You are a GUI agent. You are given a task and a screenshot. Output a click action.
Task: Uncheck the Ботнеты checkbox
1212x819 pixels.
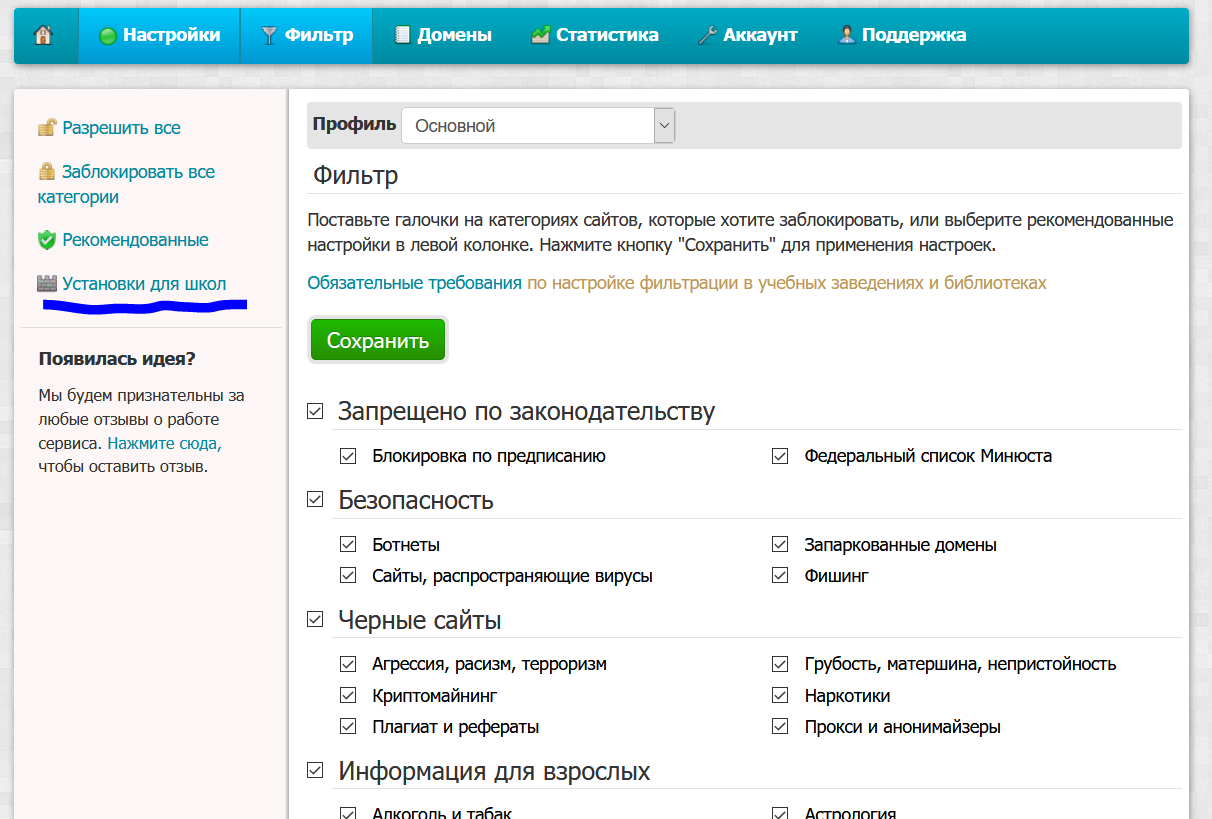click(348, 545)
